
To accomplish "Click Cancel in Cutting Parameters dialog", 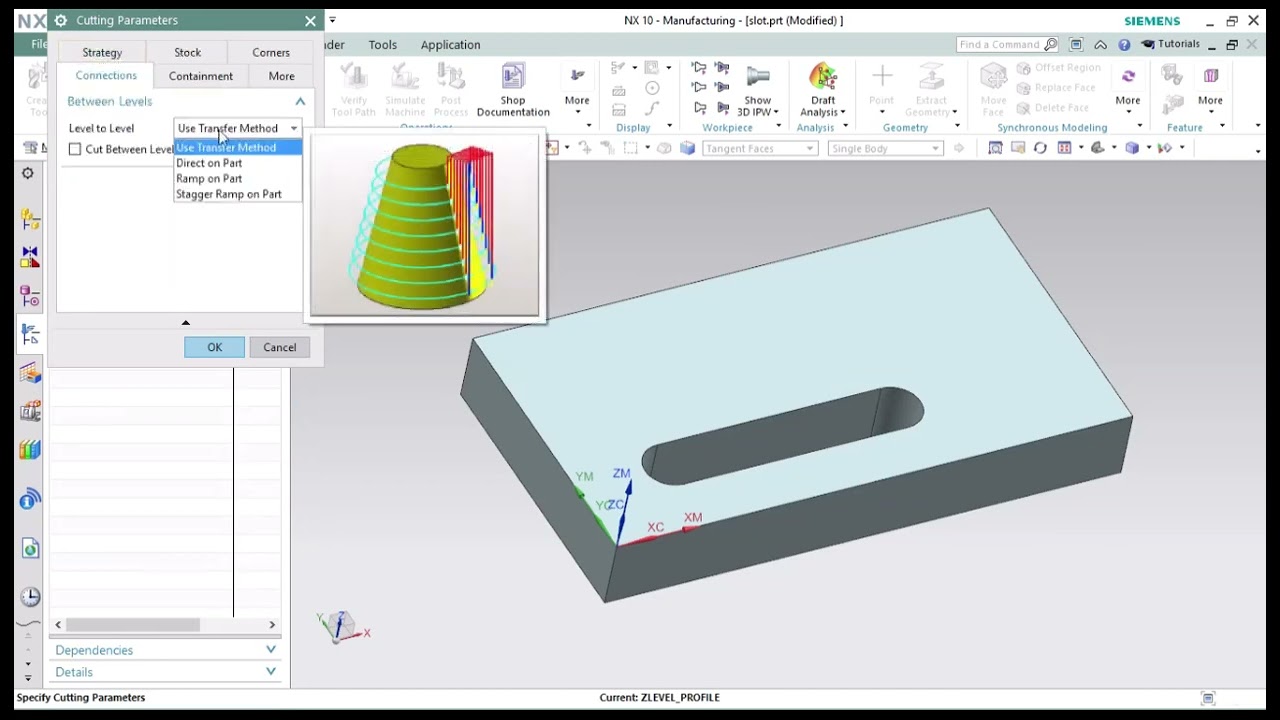I will pos(280,347).
